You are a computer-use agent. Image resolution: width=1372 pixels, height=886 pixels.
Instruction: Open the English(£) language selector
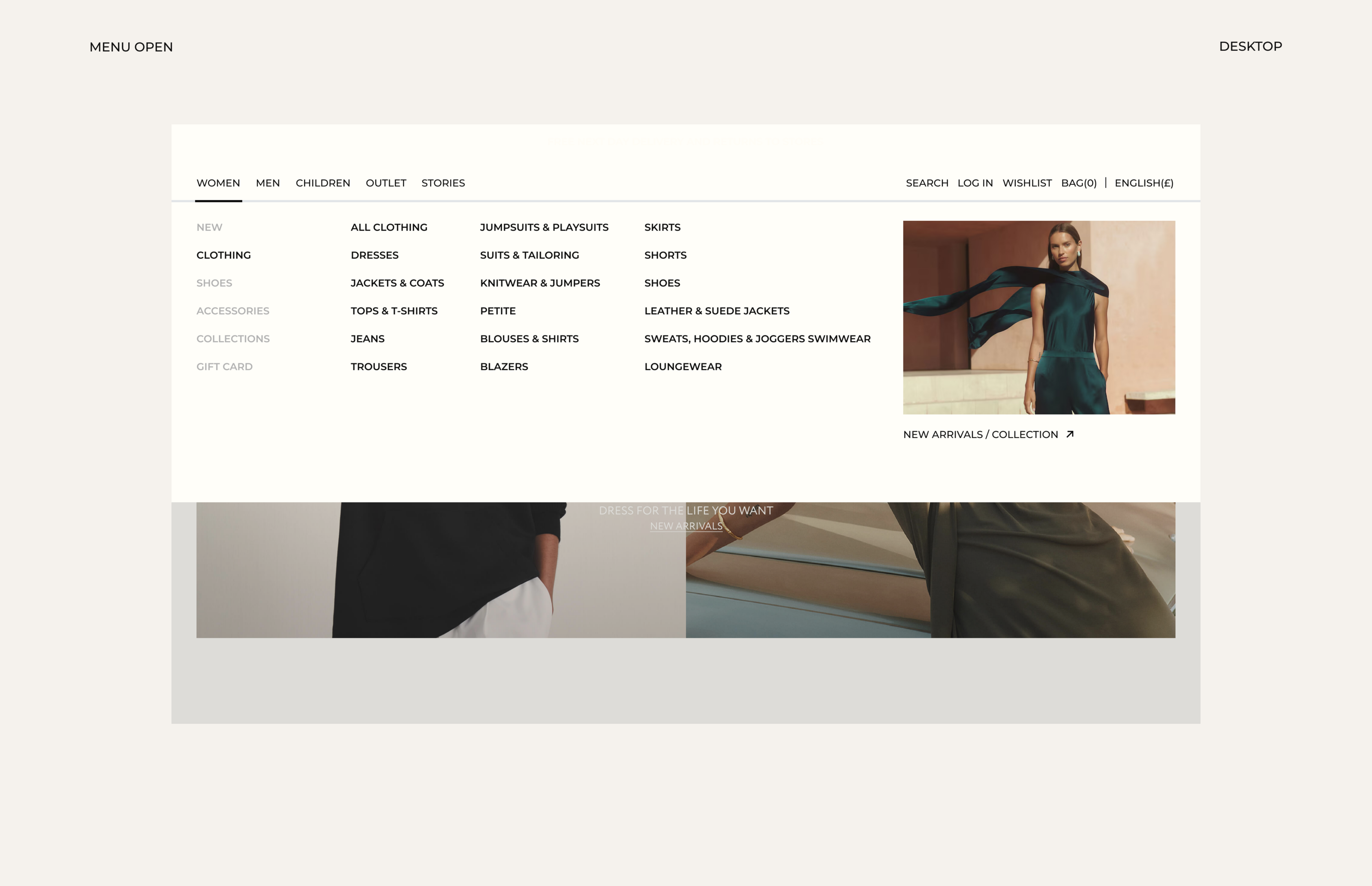point(1143,183)
